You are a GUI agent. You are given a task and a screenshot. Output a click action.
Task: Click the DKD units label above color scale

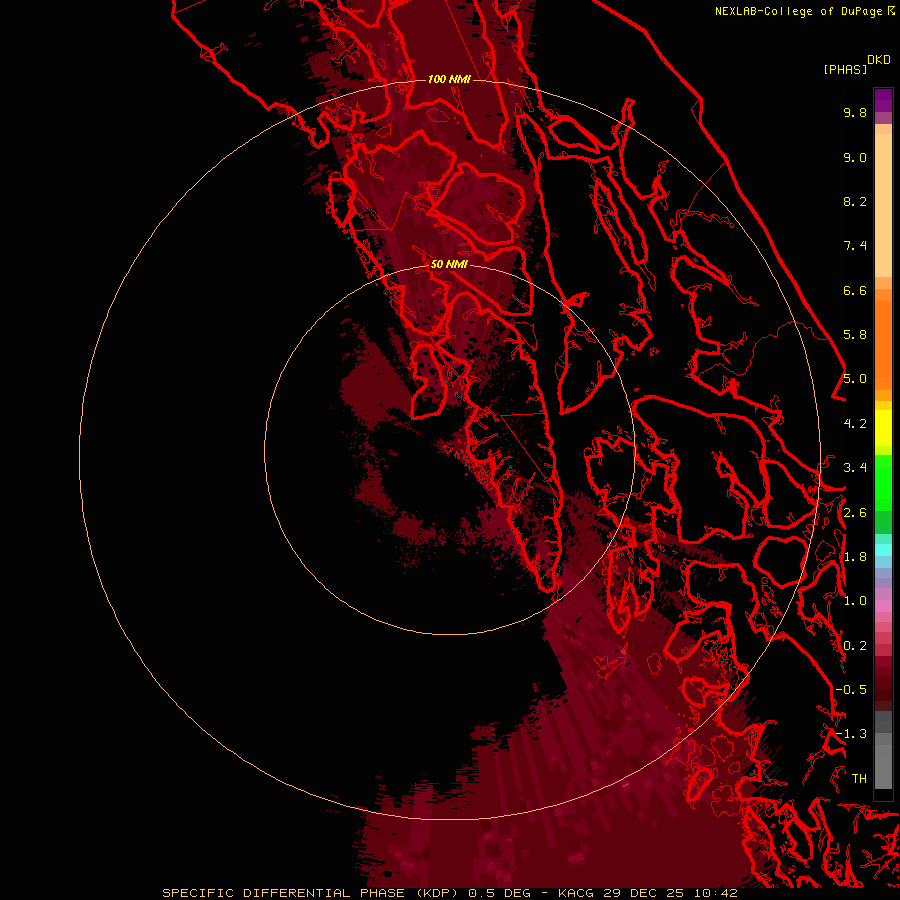[x=879, y=60]
